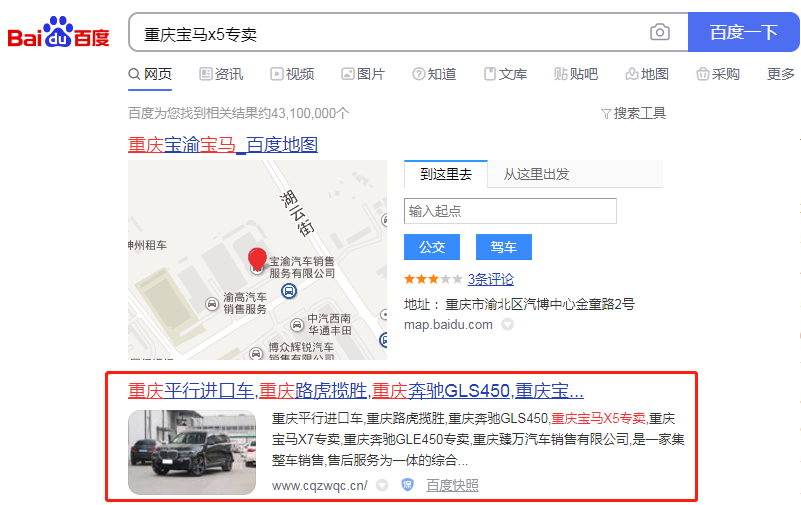Click the 输入起点 input field
801x505 pixels.
(510, 211)
